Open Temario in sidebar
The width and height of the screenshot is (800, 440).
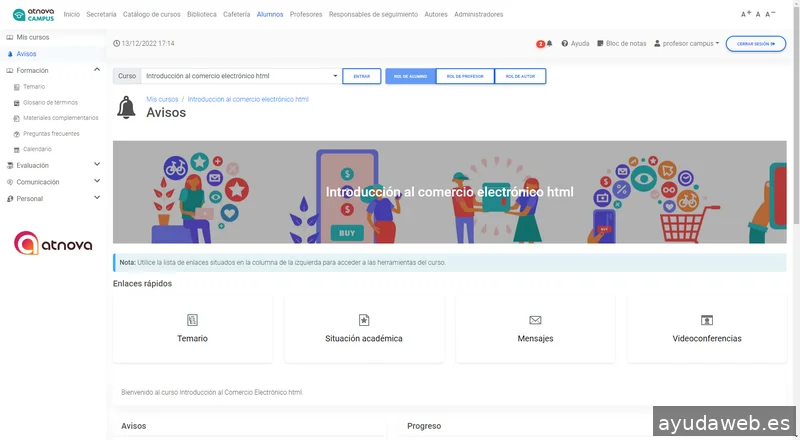pos(34,87)
